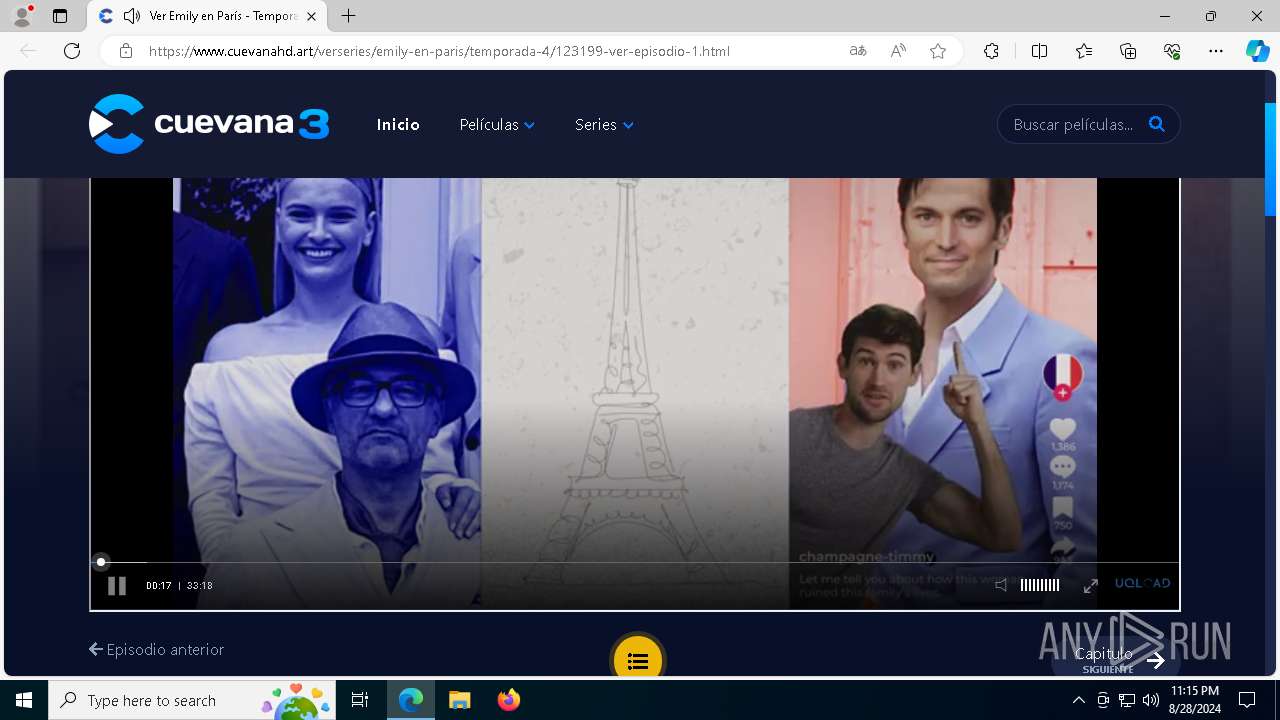Open taskbar clock showing 11:15 PM

pyautogui.click(x=1195, y=700)
